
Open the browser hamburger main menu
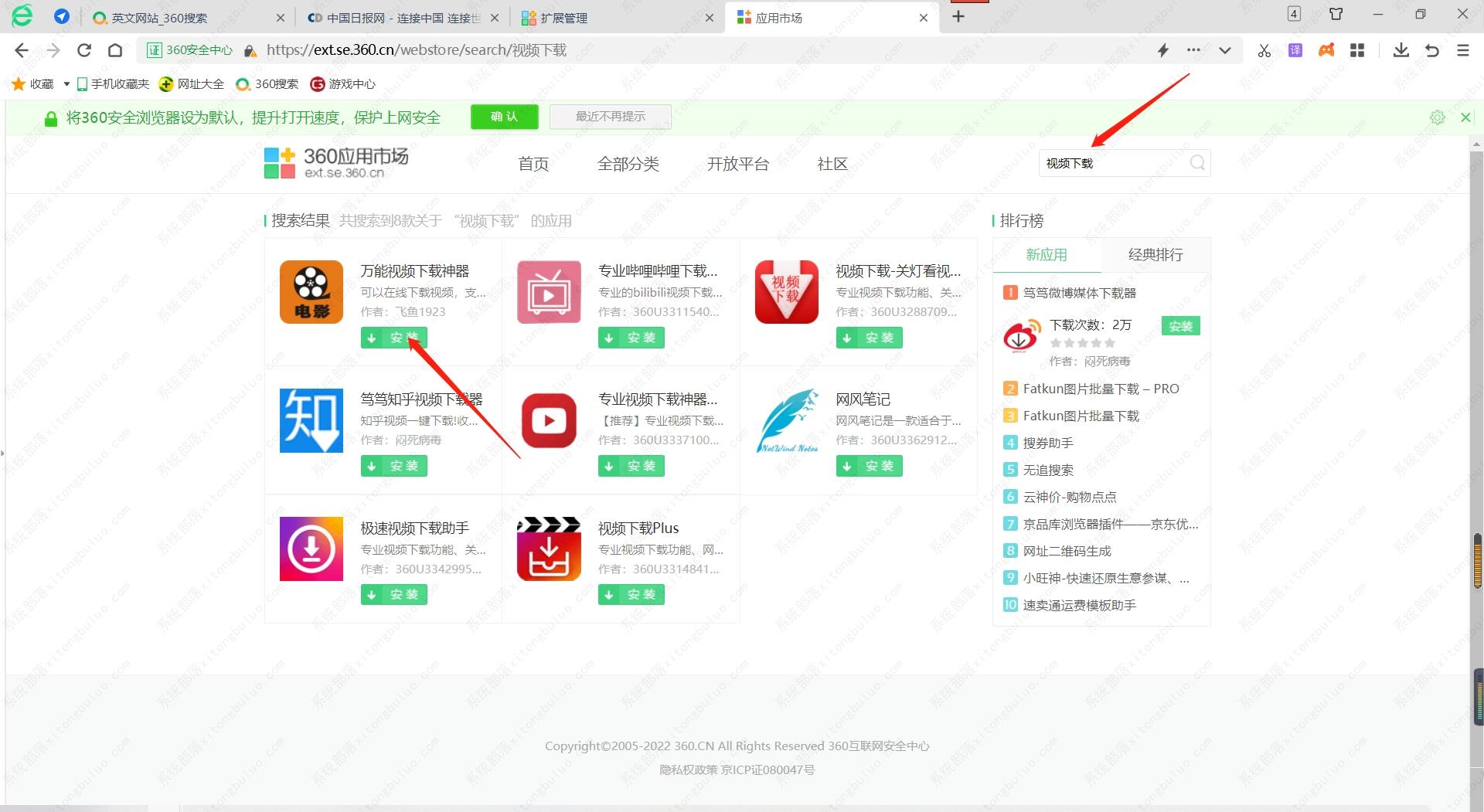coord(1462,51)
